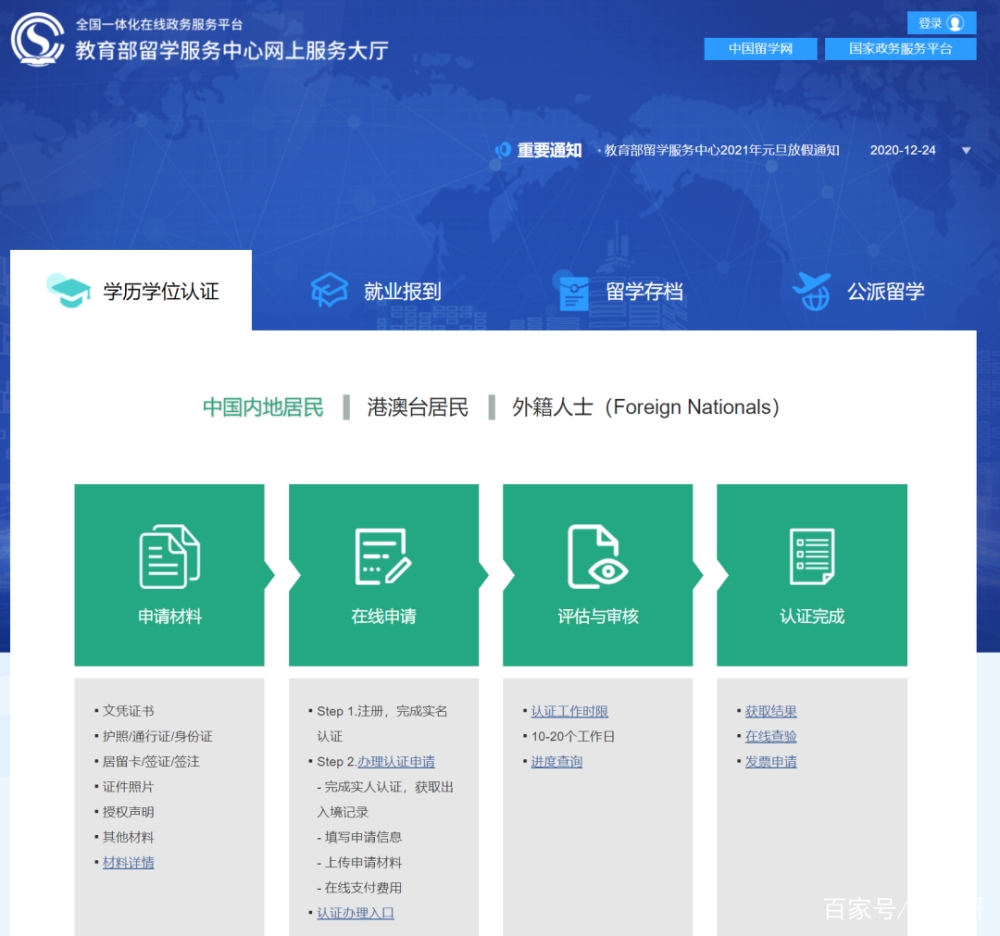
Task: Select 外籍人士 (Foreign Nationals) category
Action: [x=645, y=407]
